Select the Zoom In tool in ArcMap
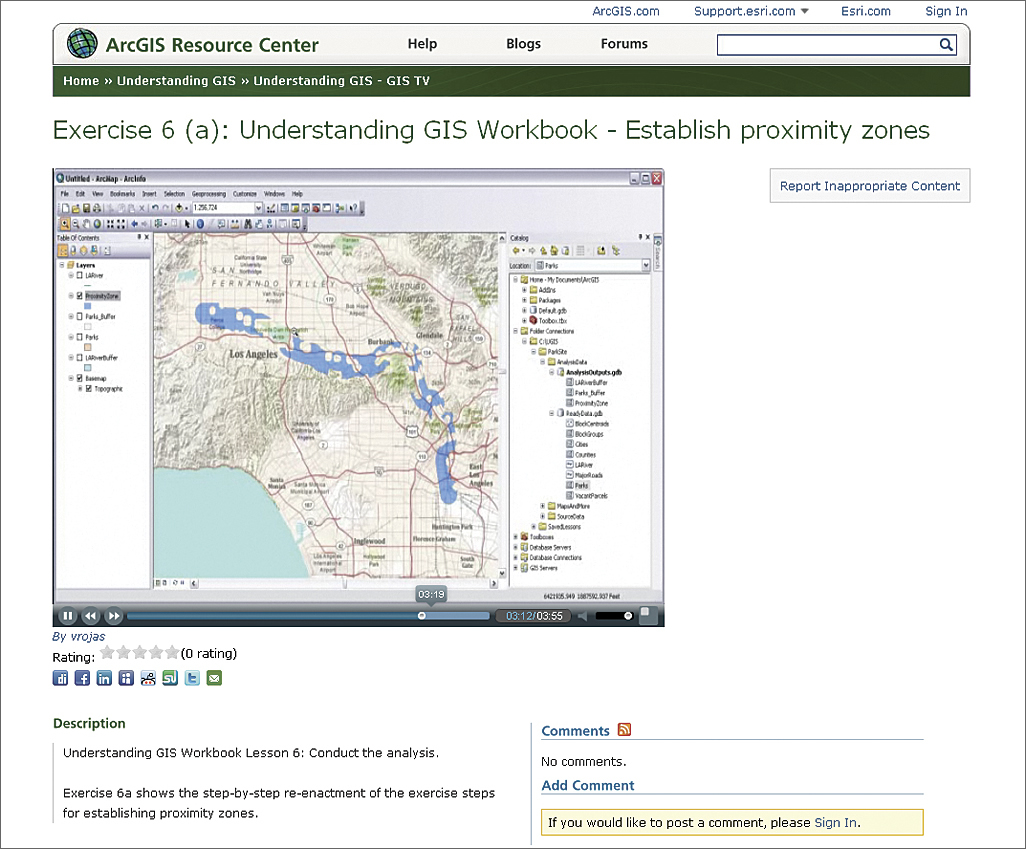 pos(65,224)
